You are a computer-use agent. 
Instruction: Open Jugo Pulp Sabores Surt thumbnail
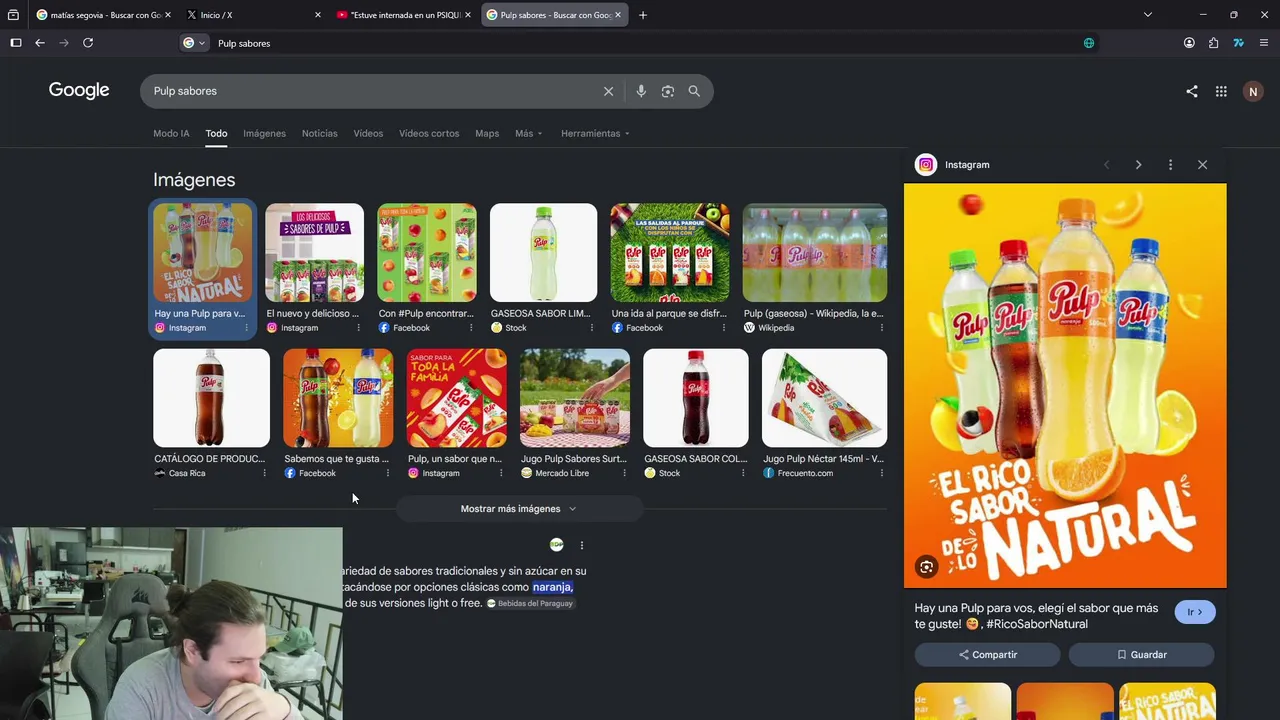575,398
